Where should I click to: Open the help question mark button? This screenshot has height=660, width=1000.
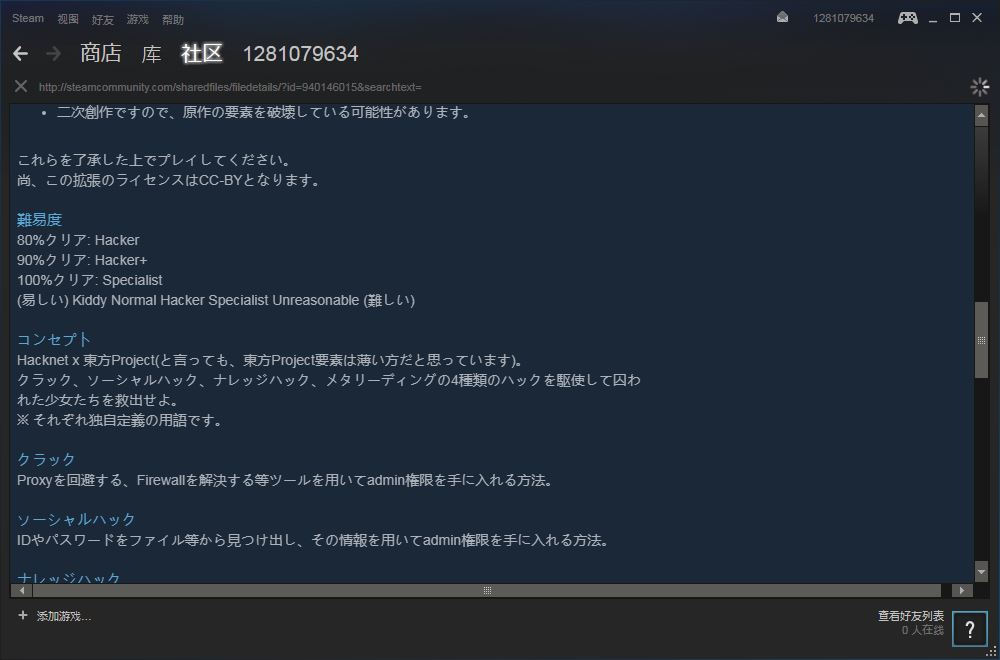click(x=969, y=629)
